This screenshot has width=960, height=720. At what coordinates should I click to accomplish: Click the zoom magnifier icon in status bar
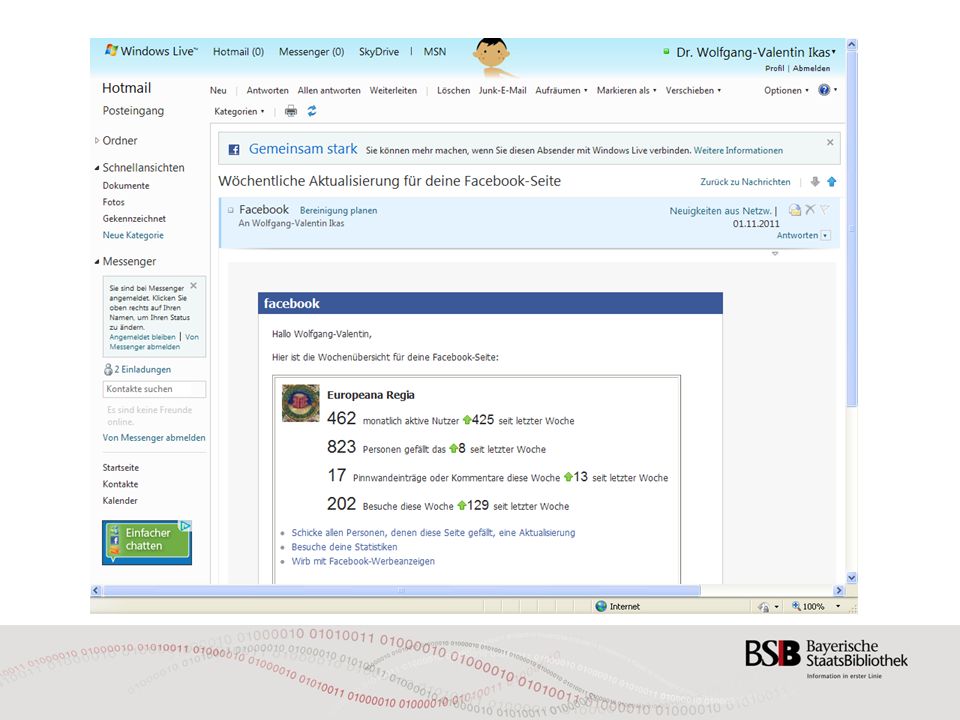click(x=796, y=606)
